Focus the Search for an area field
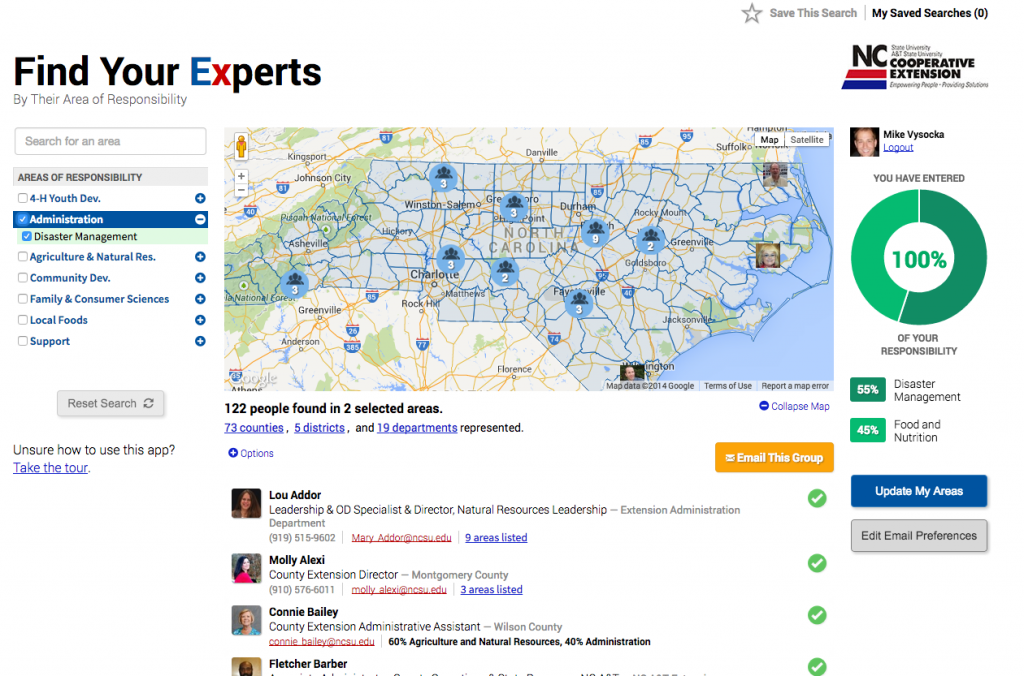This screenshot has width=1024, height=676. [110, 141]
